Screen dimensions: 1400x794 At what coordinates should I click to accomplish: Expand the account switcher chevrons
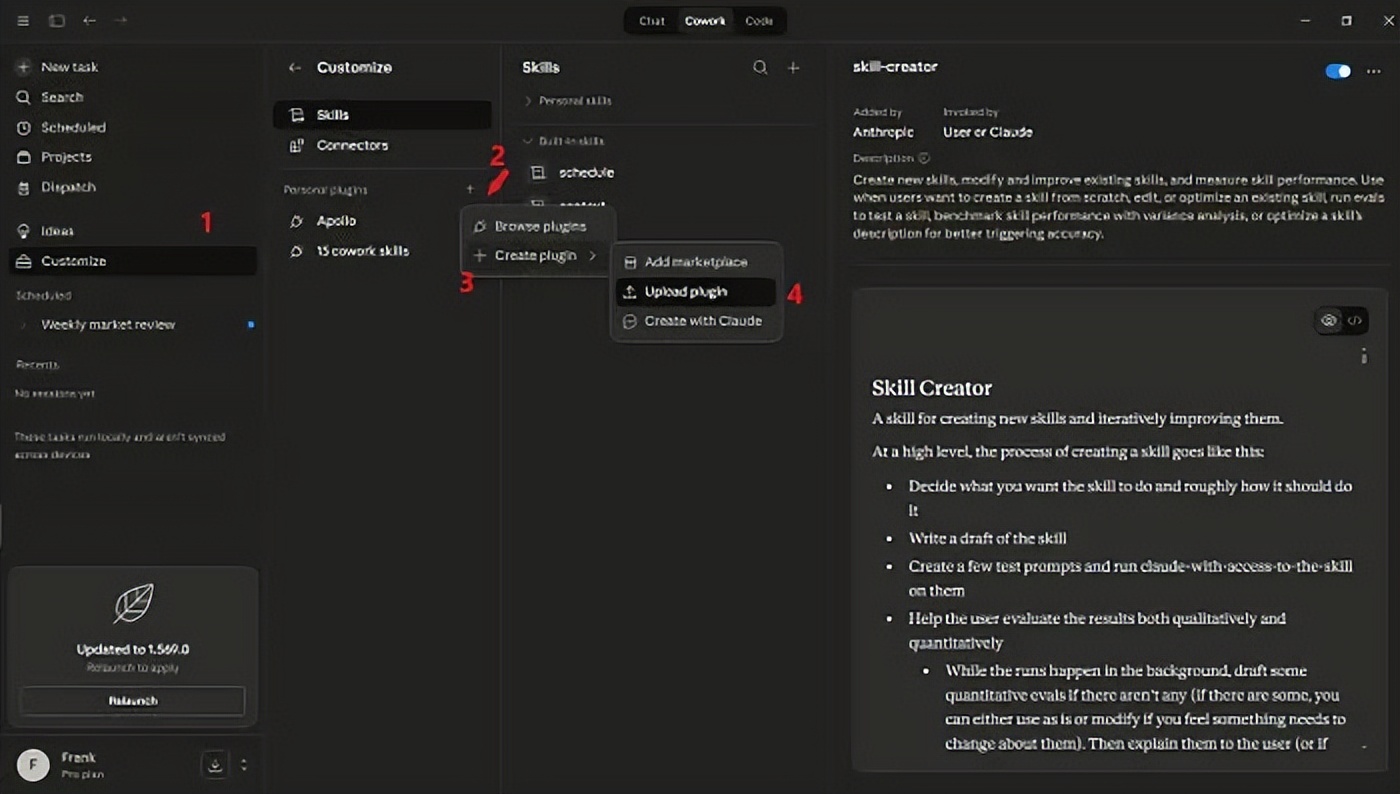tap(244, 765)
